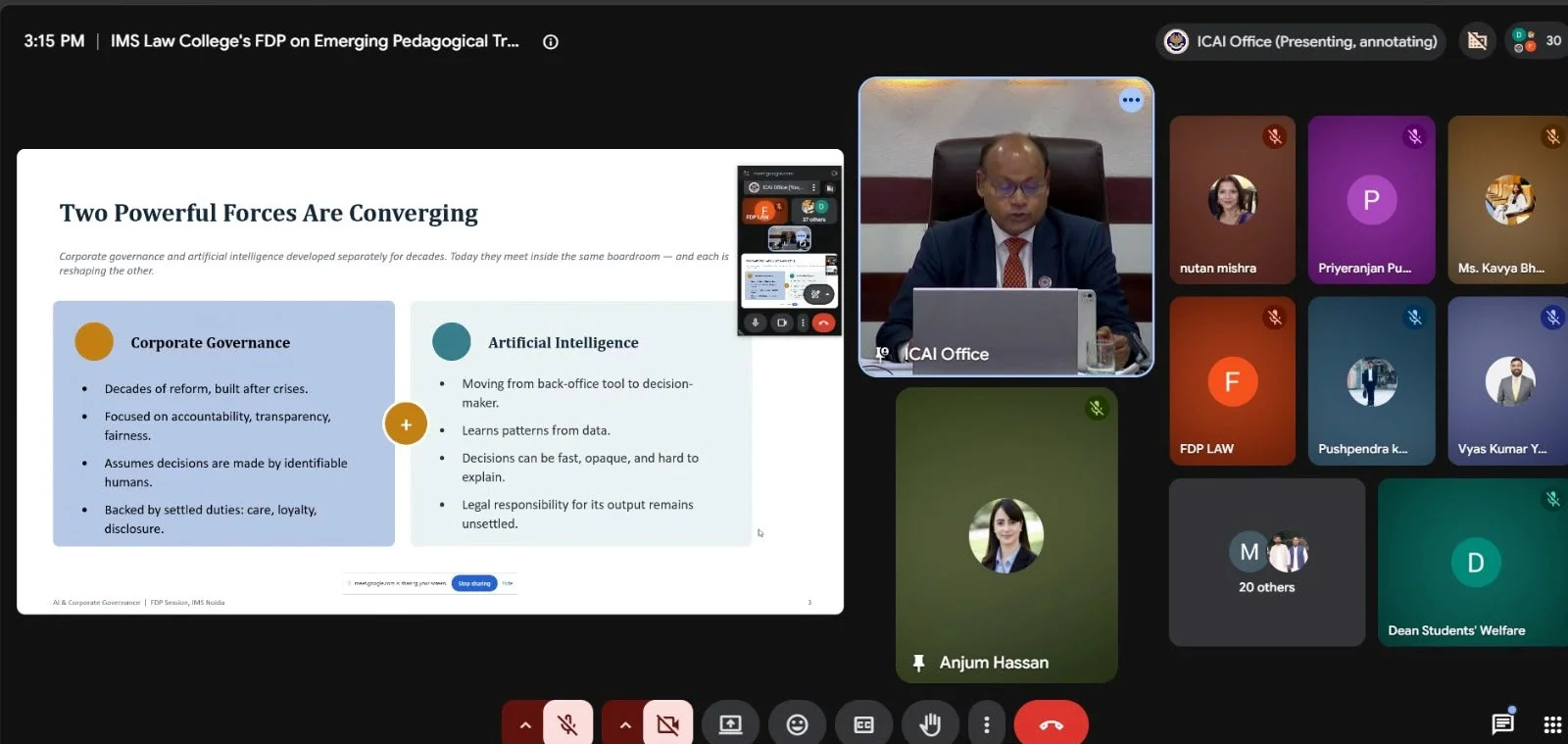
Task: Click the ICAI Office speaker video
Action: point(1006,227)
